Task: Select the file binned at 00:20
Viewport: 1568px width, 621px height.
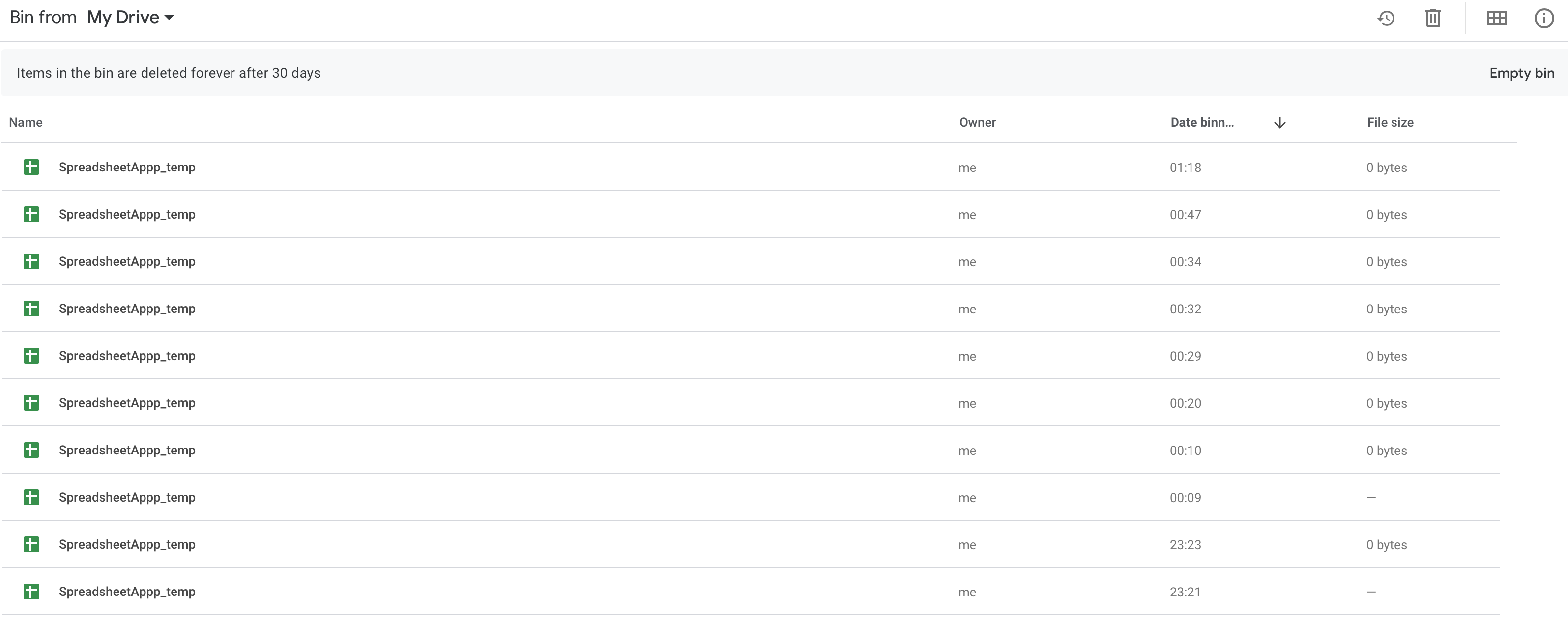Action: (127, 403)
